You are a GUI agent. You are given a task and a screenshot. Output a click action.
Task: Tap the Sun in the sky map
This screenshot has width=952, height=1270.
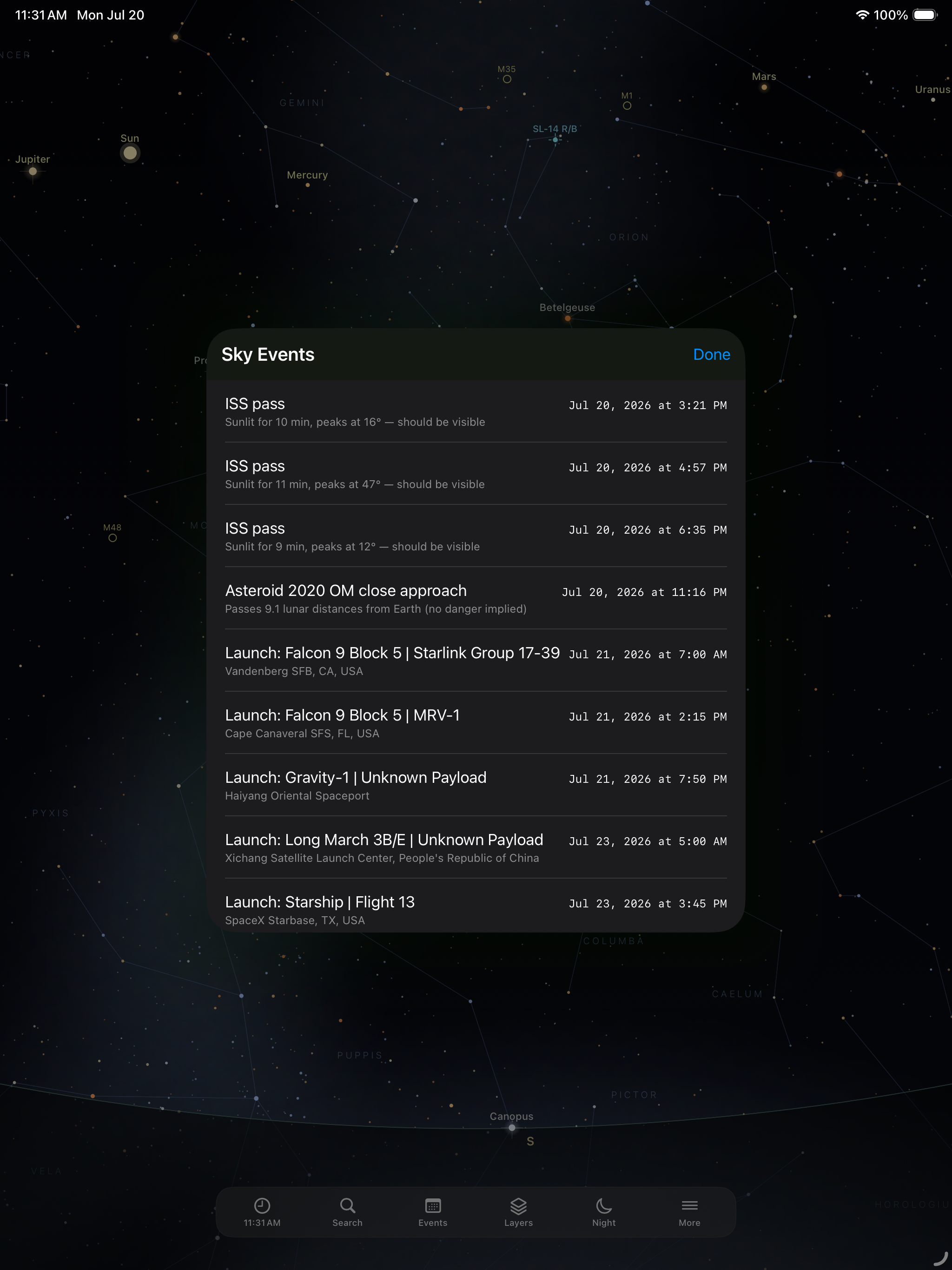(x=130, y=153)
